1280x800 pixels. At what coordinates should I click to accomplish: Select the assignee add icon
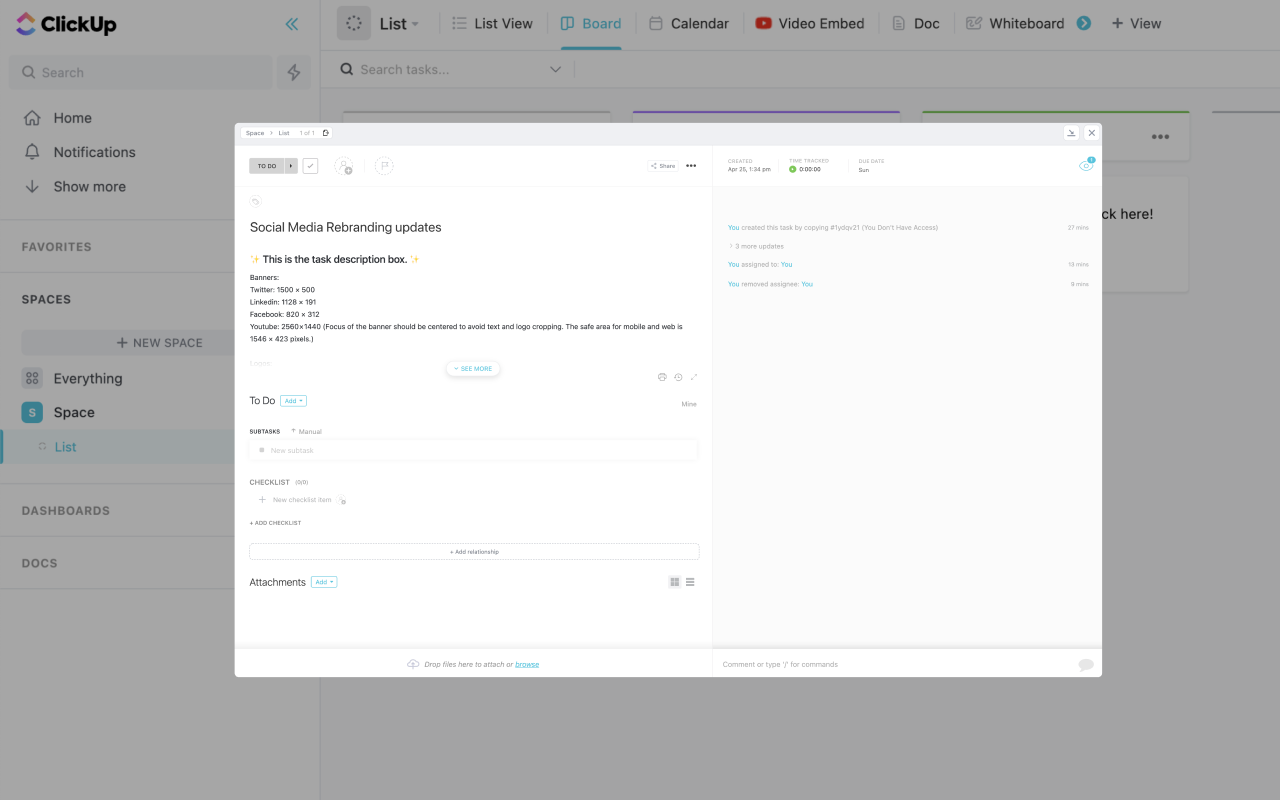click(344, 165)
